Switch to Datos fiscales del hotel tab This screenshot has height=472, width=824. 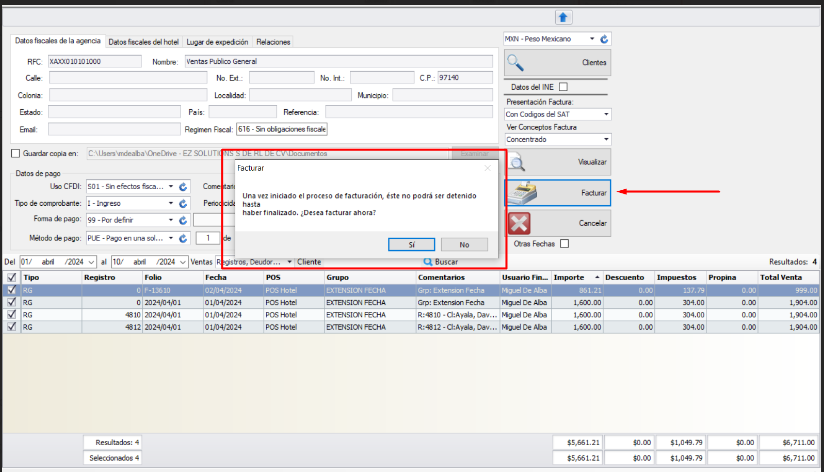[143, 42]
